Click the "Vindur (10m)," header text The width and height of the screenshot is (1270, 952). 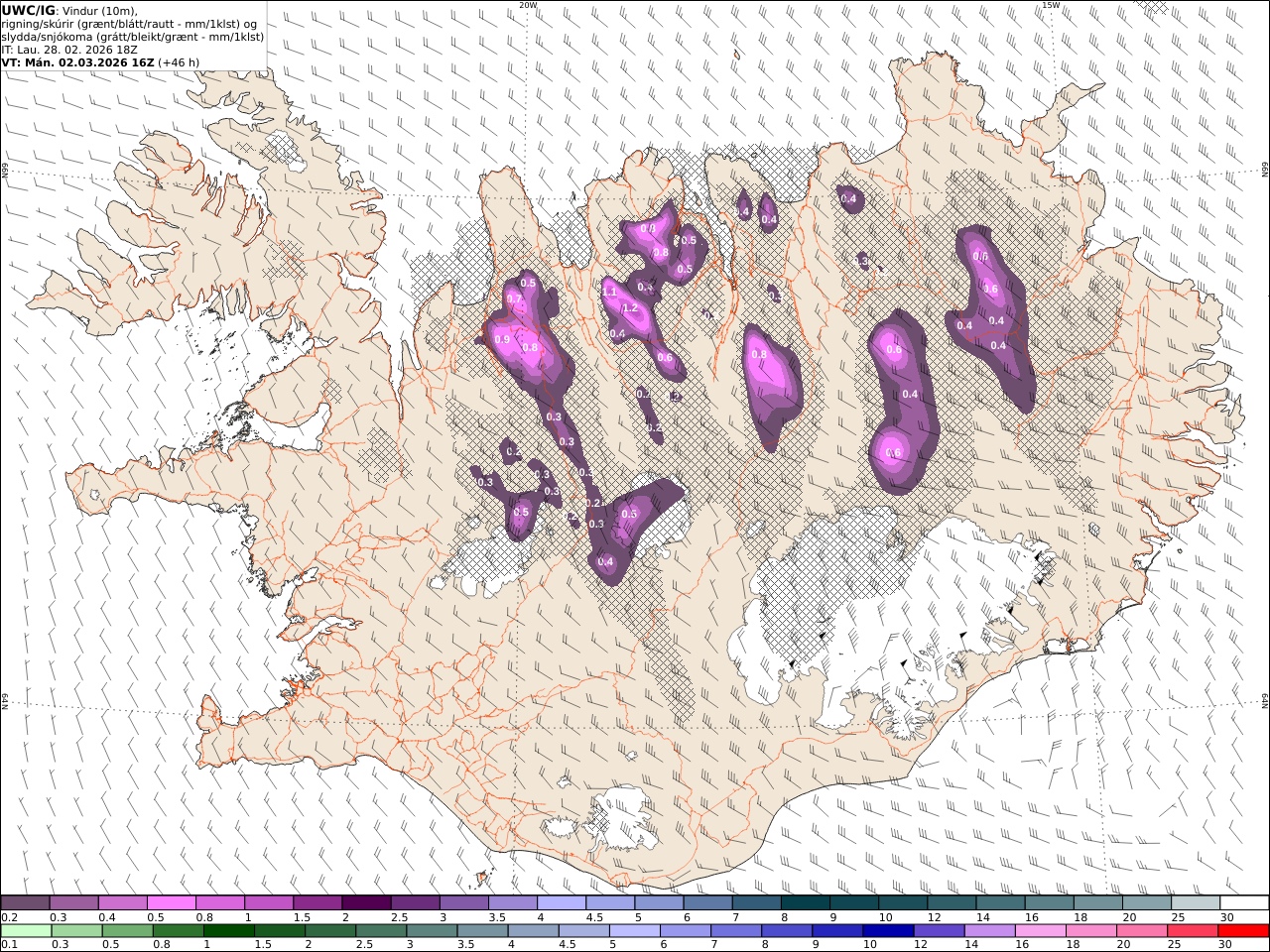tap(100, 11)
